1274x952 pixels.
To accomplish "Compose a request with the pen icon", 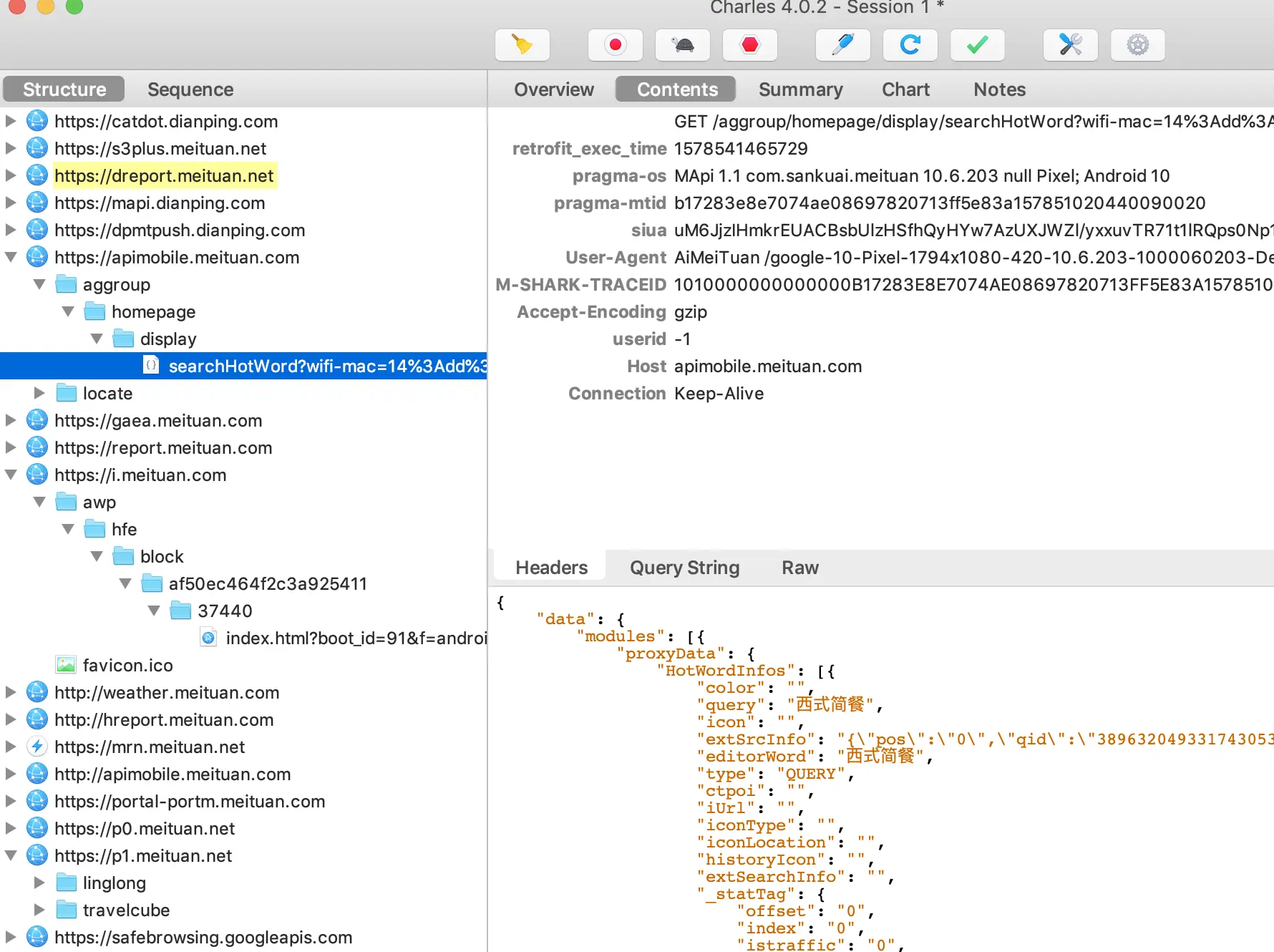I will click(843, 45).
